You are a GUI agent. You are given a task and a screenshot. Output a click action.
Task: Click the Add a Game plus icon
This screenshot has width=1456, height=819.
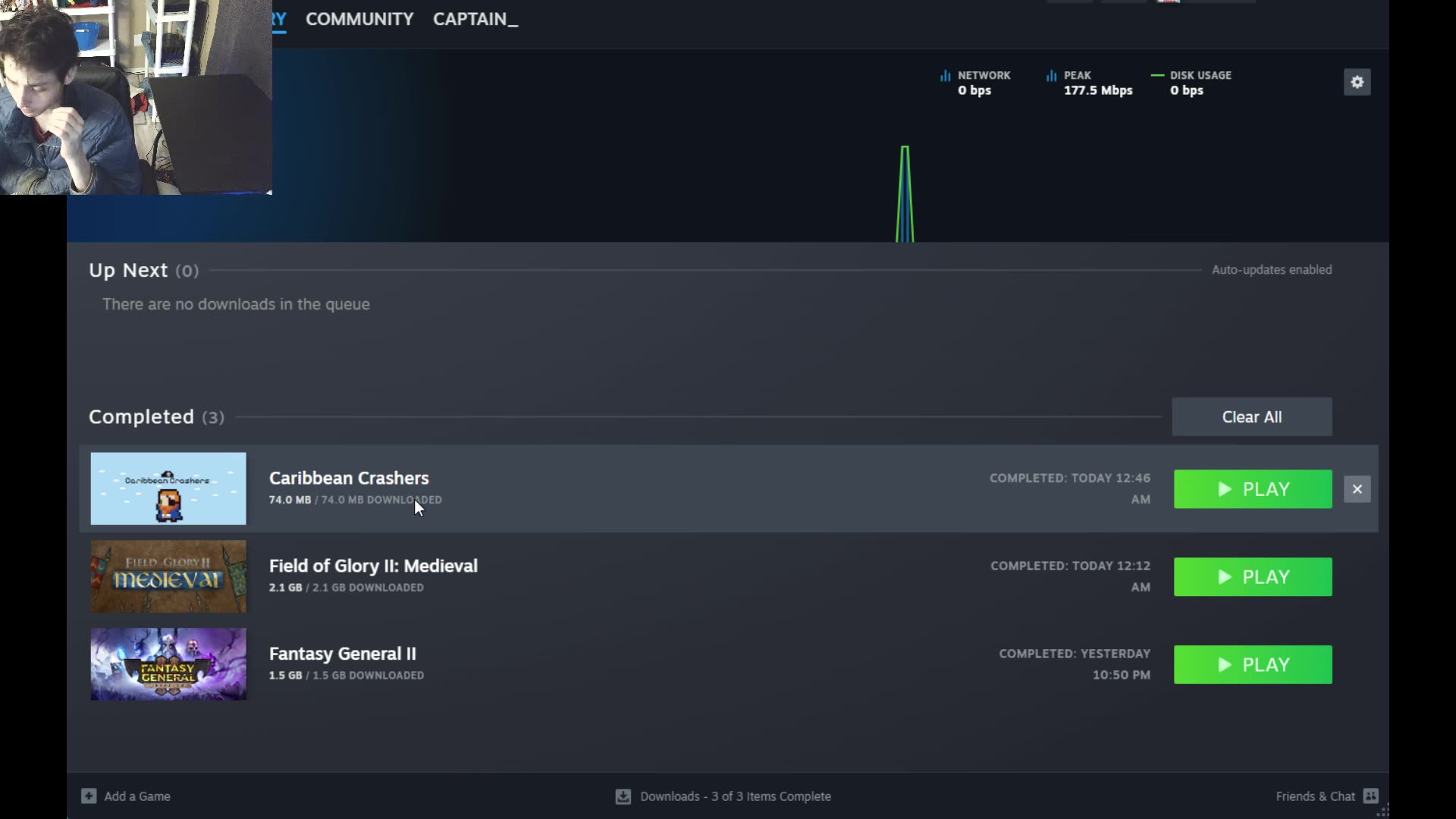click(x=89, y=795)
